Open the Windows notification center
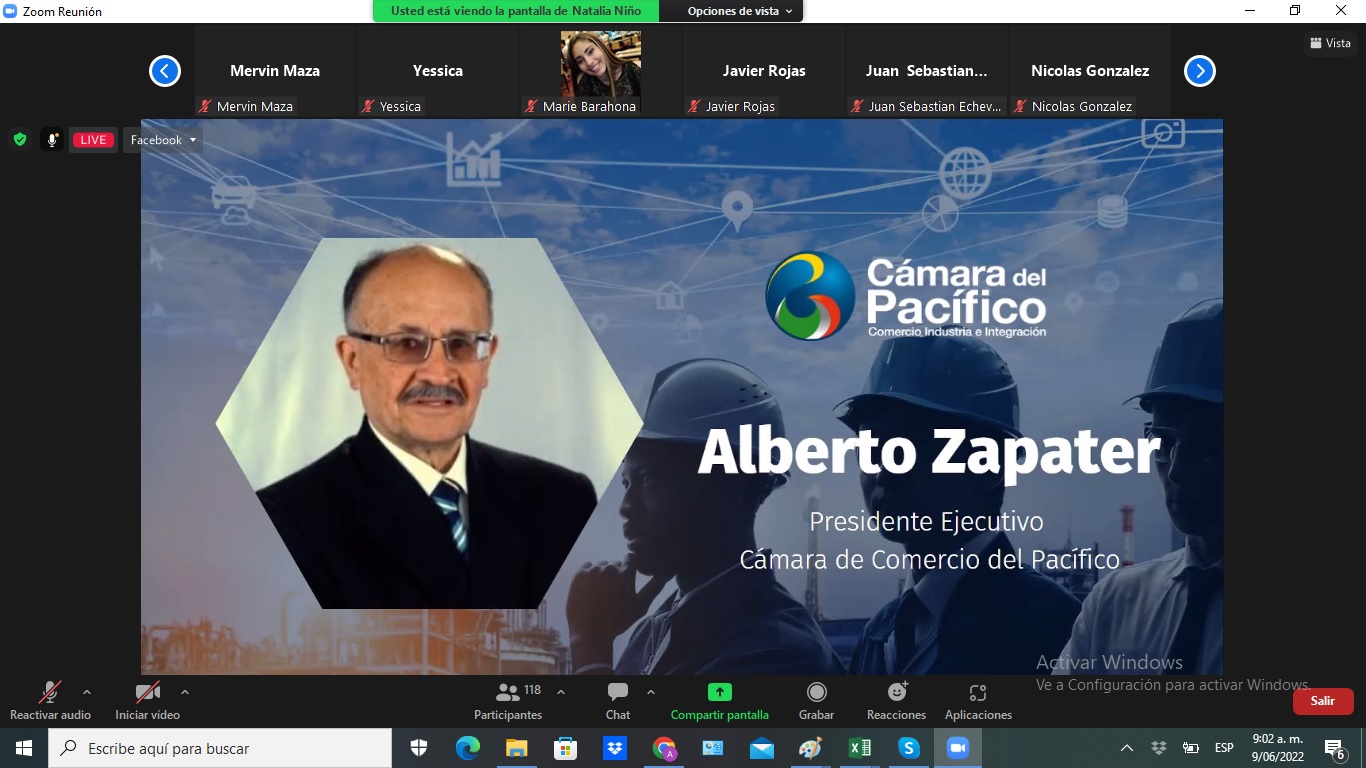This screenshot has height=768, width=1366. click(x=1335, y=748)
